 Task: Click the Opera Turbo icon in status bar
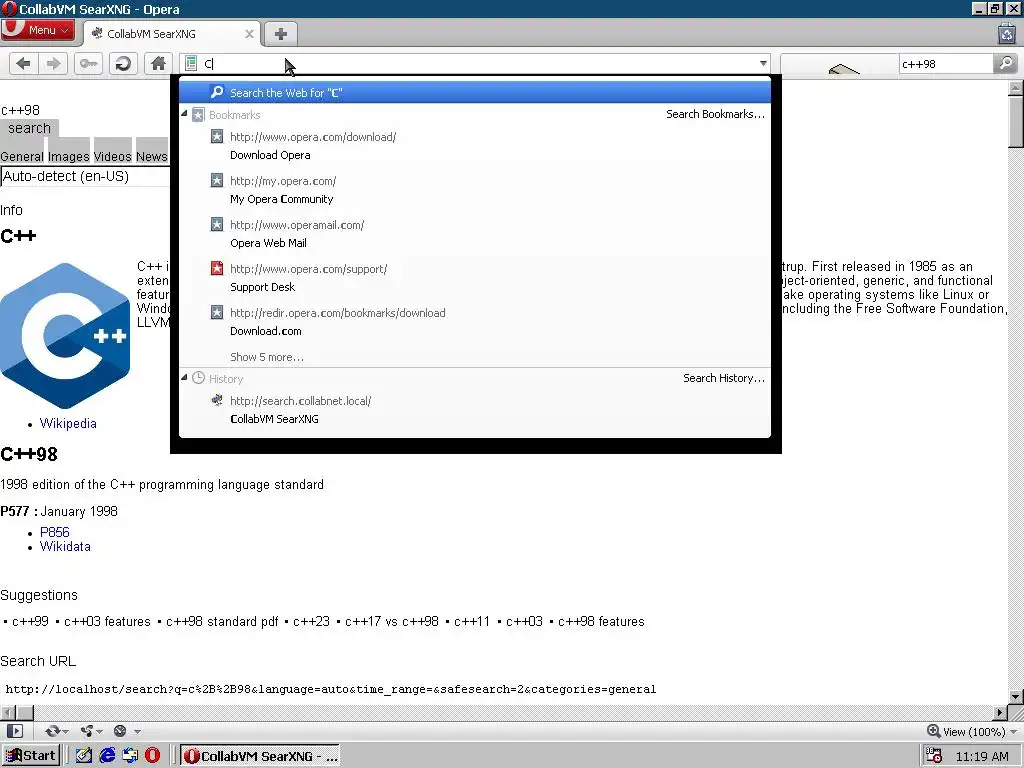tap(120, 731)
